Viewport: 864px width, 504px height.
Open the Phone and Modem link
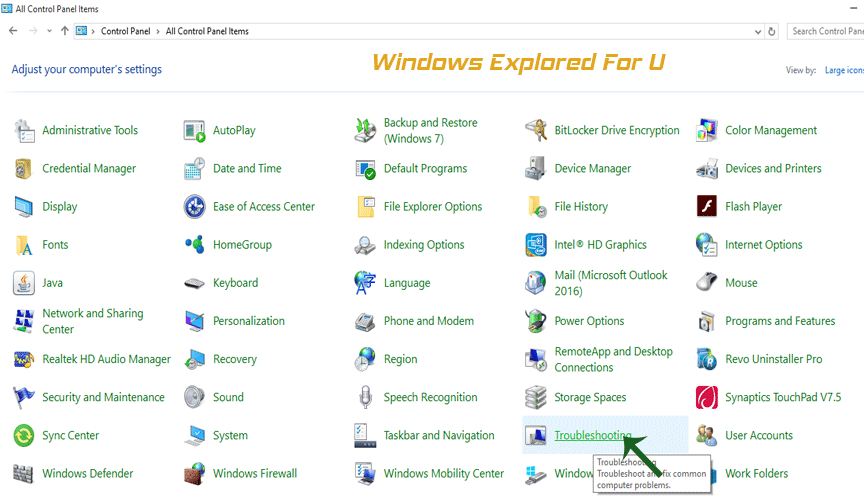click(429, 321)
